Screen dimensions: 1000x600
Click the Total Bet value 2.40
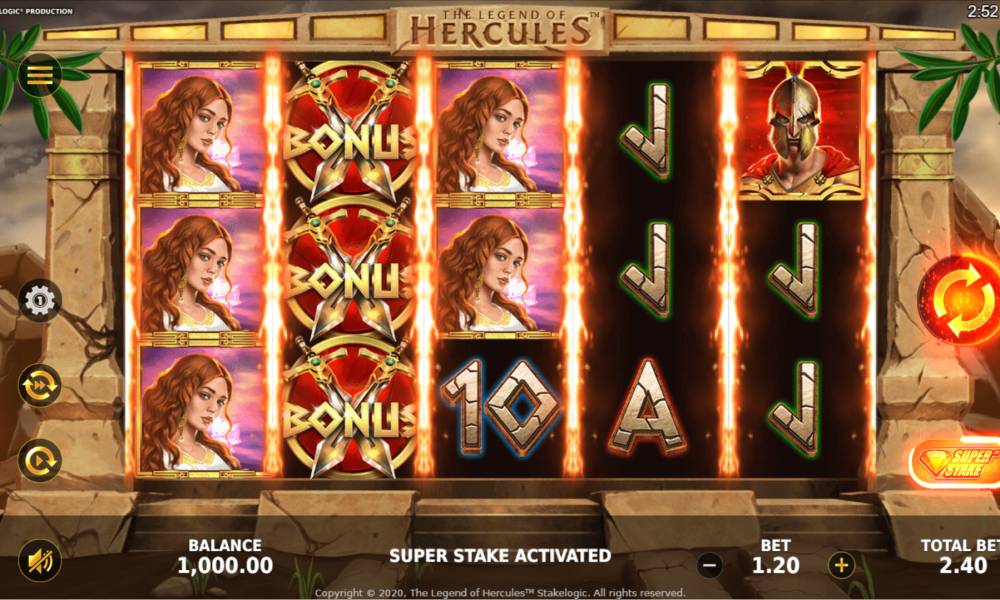tap(964, 566)
